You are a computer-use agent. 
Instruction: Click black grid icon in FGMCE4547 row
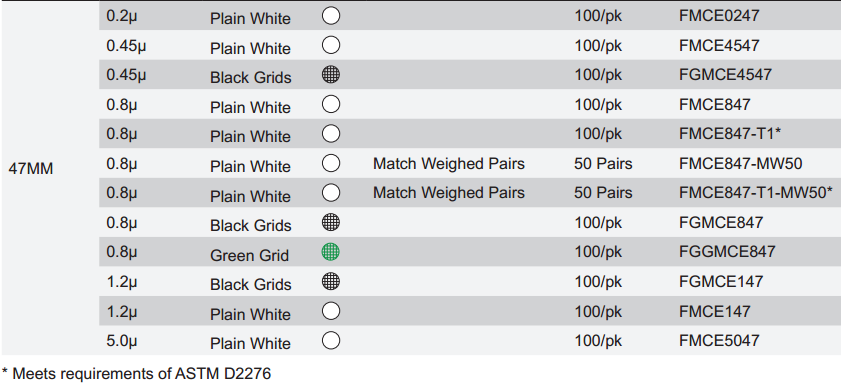331,75
